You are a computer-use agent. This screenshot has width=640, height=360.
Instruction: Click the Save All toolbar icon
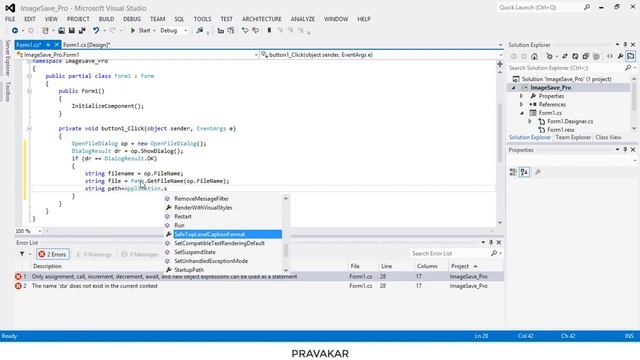82,31
